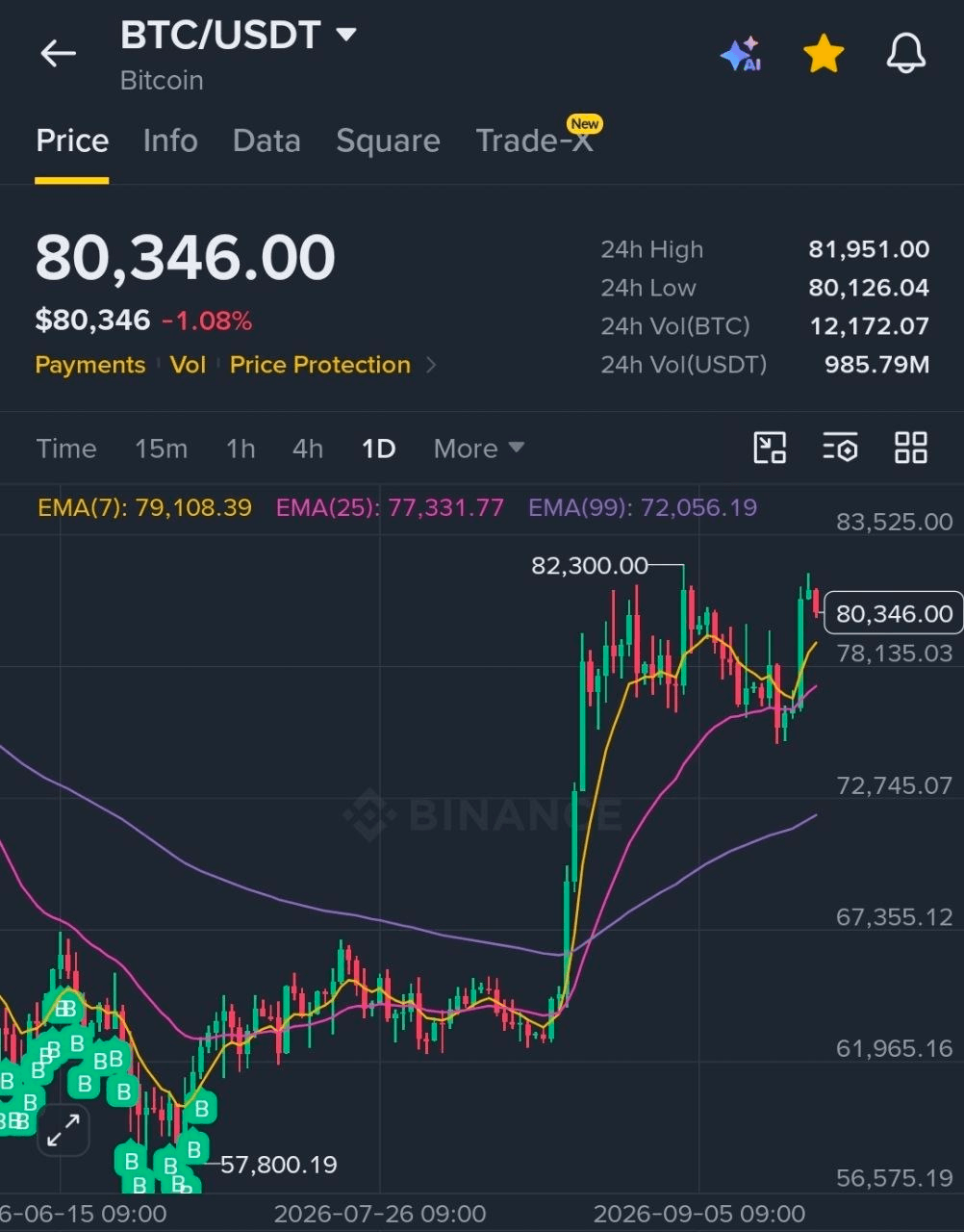Select the 15m chart interval
The width and height of the screenshot is (964, 1232).
(x=161, y=449)
